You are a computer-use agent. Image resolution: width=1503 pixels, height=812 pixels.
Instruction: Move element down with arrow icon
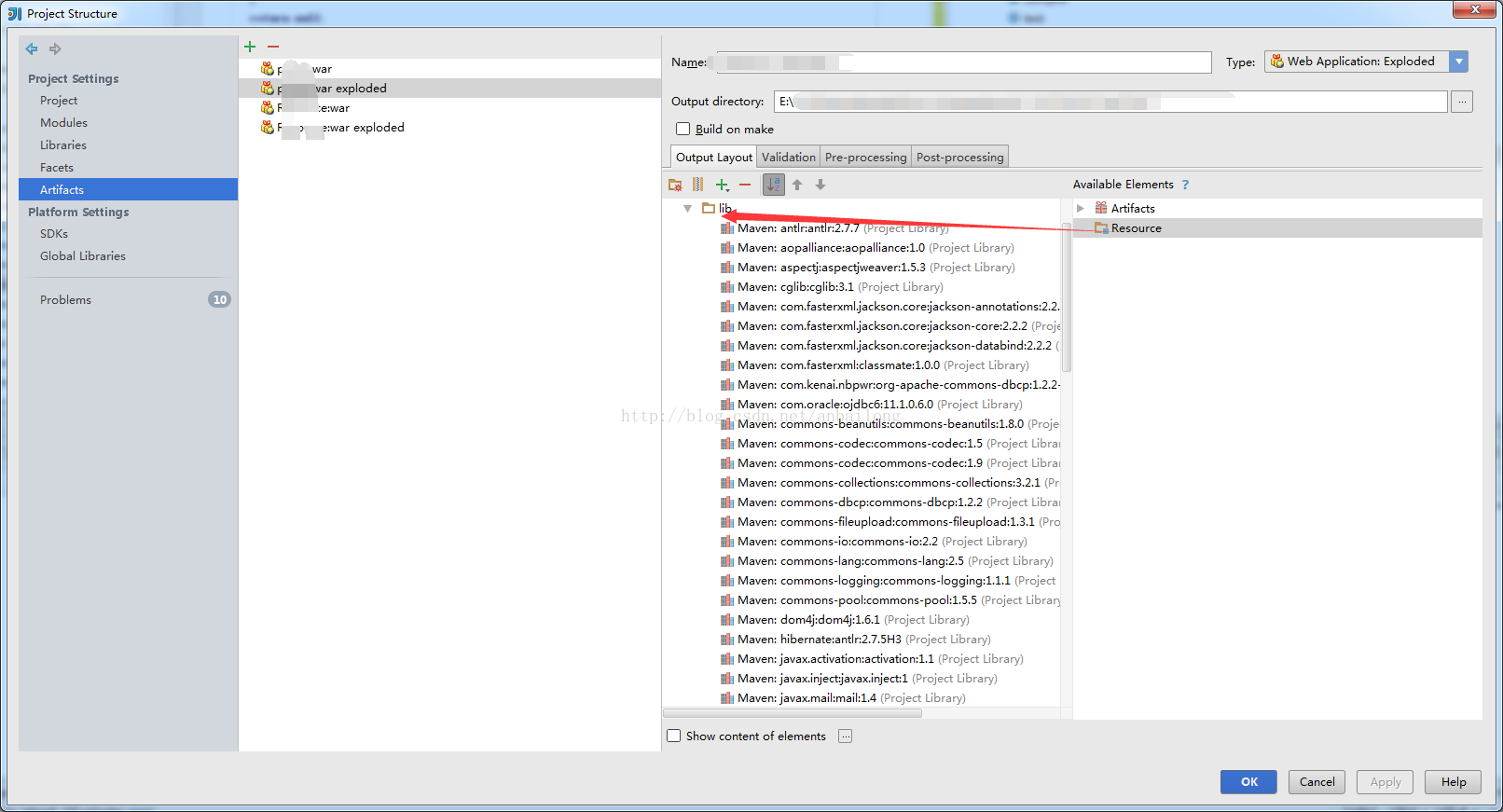tap(820, 185)
